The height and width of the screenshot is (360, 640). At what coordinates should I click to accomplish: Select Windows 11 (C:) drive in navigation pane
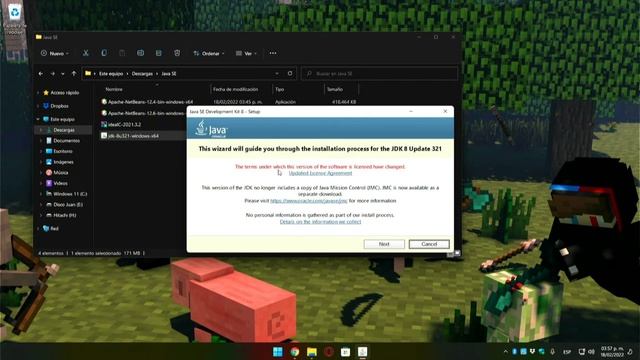(x=67, y=194)
